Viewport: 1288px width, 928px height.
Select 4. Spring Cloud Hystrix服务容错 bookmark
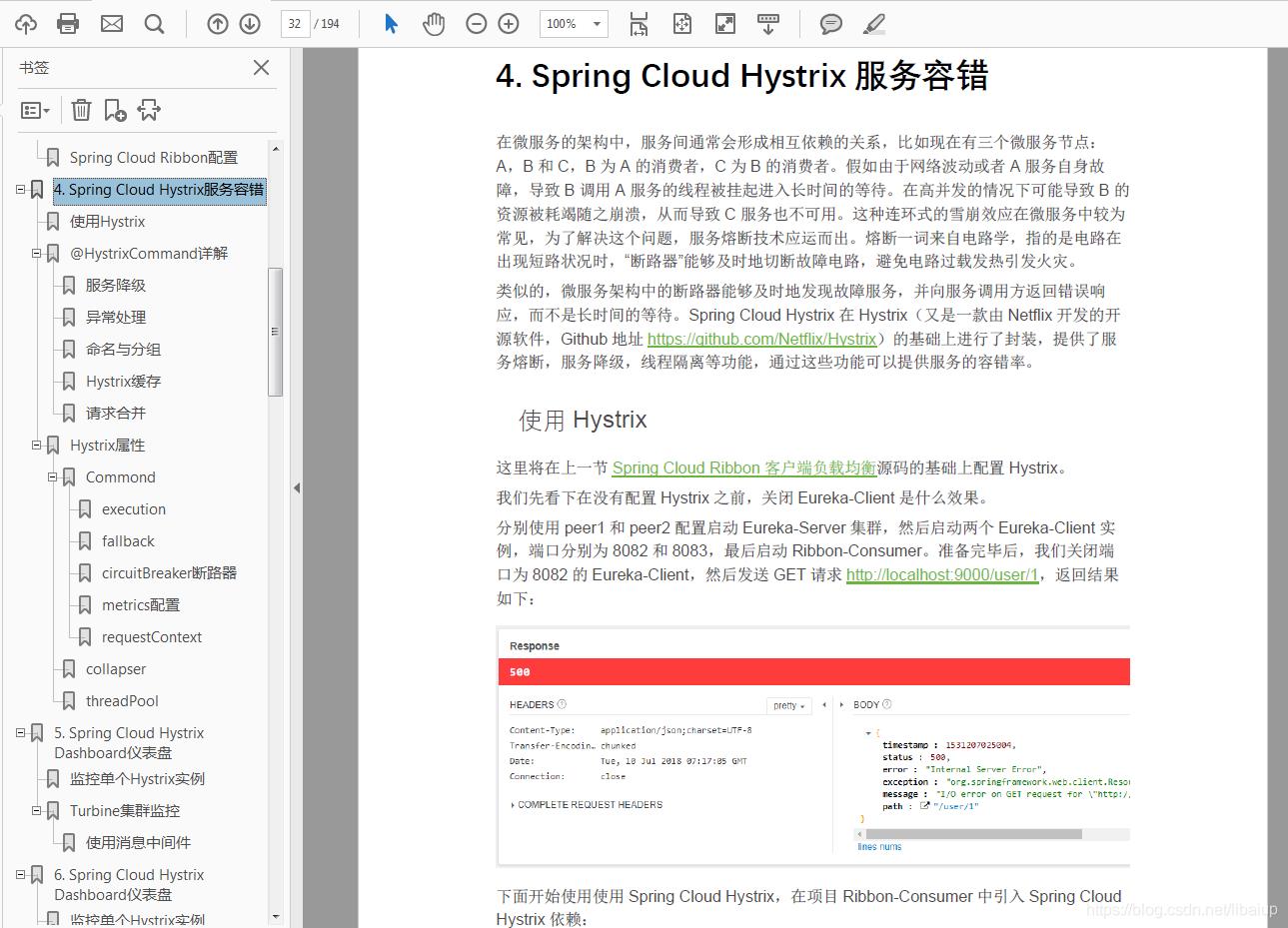click(159, 190)
